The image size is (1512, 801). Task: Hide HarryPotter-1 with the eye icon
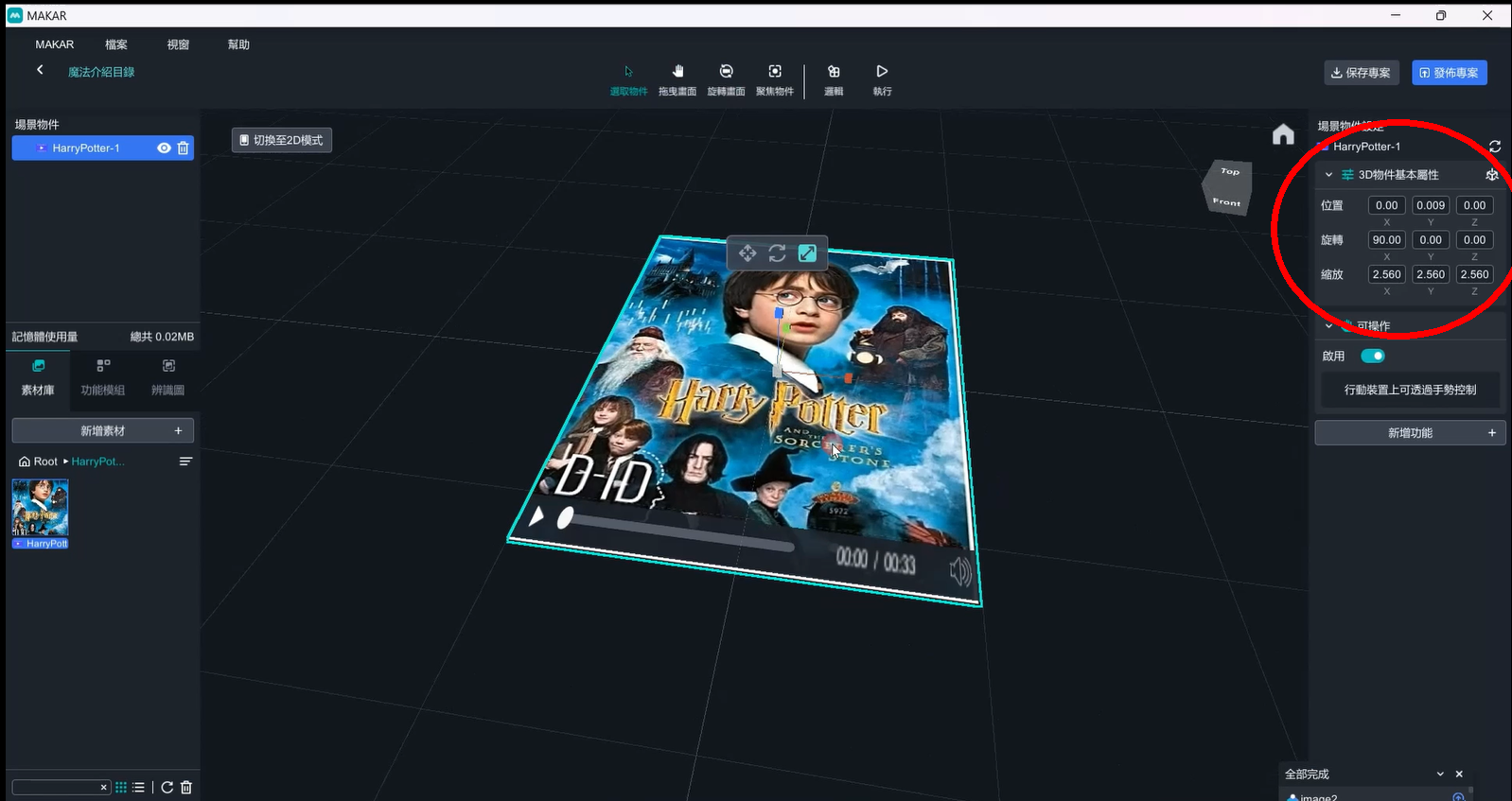click(x=164, y=148)
